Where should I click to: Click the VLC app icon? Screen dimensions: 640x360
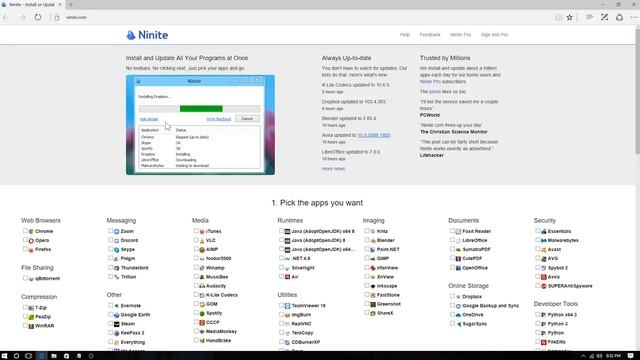[x=202, y=240]
